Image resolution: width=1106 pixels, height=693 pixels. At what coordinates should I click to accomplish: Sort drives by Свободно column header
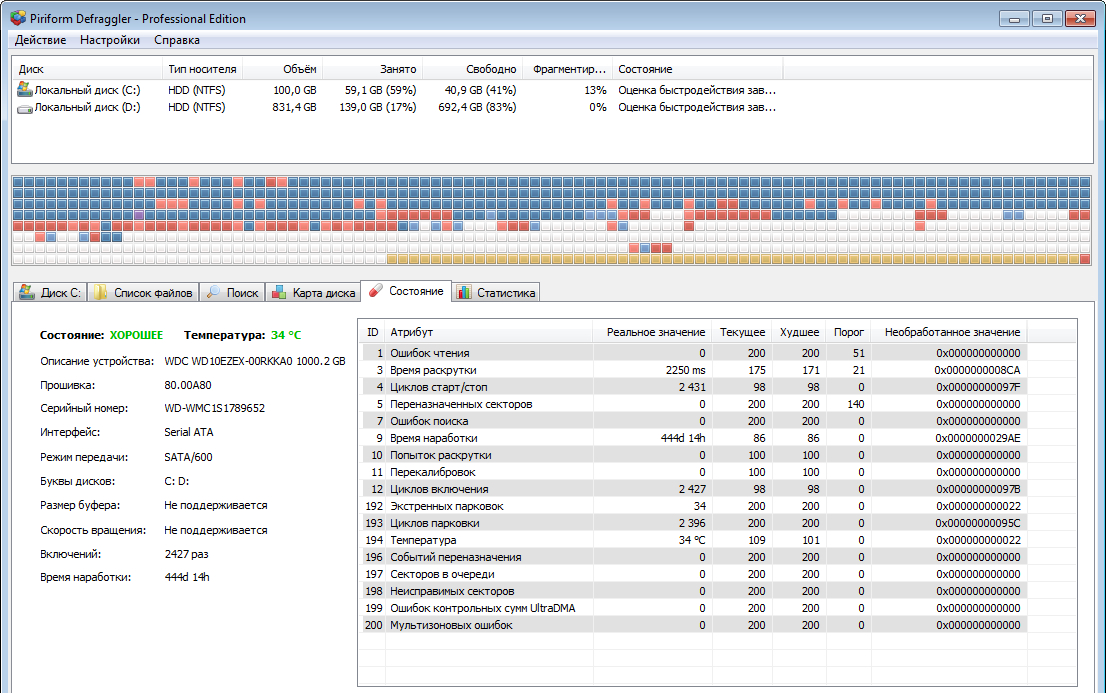[x=473, y=69]
